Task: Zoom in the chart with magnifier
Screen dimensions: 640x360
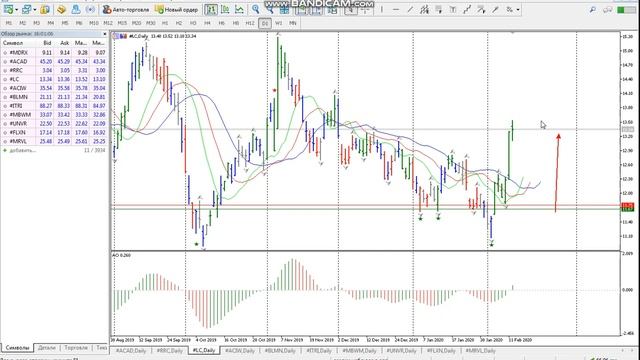Action: (256, 9)
